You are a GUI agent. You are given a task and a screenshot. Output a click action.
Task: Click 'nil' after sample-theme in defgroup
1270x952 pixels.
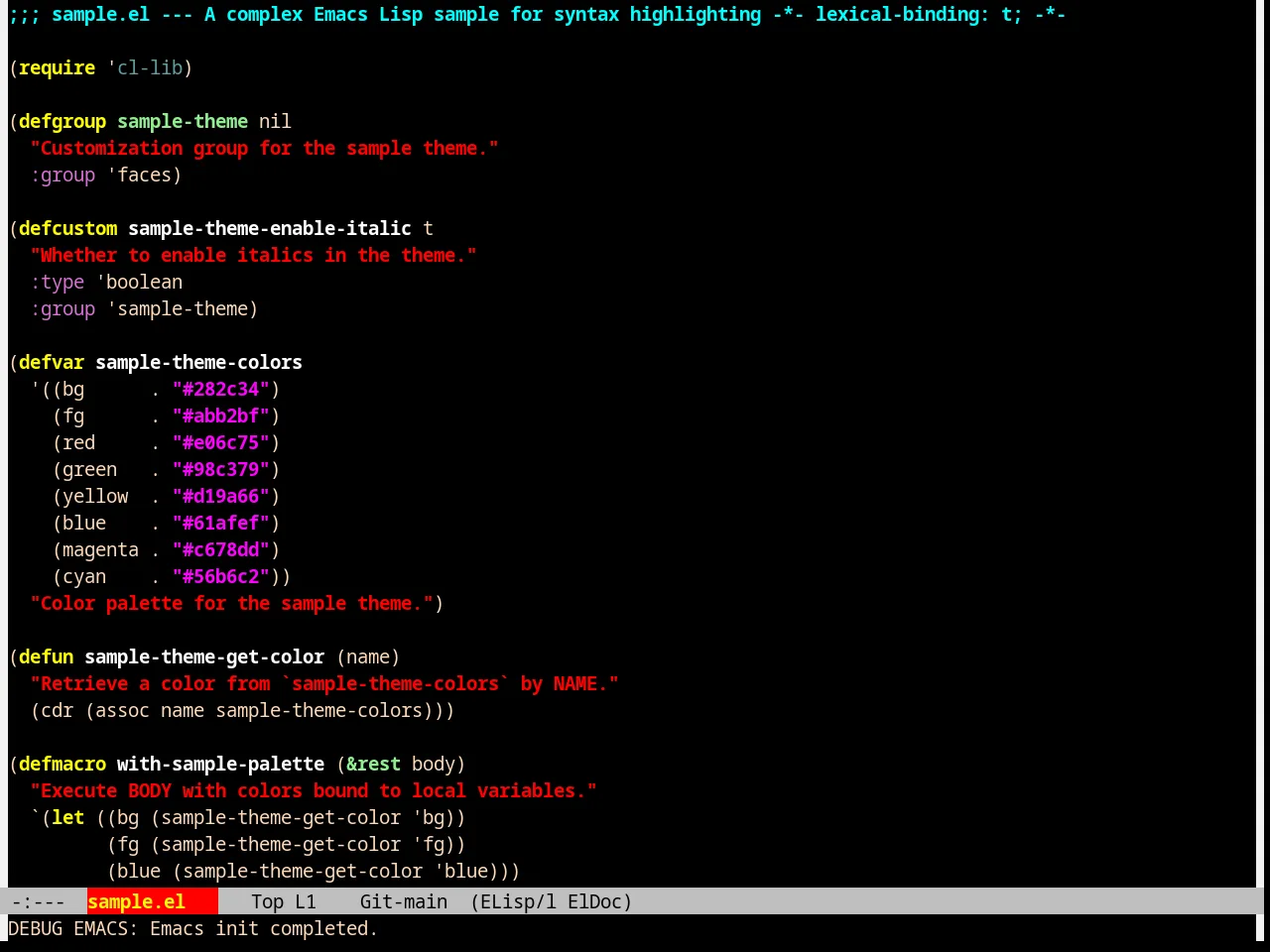275,121
